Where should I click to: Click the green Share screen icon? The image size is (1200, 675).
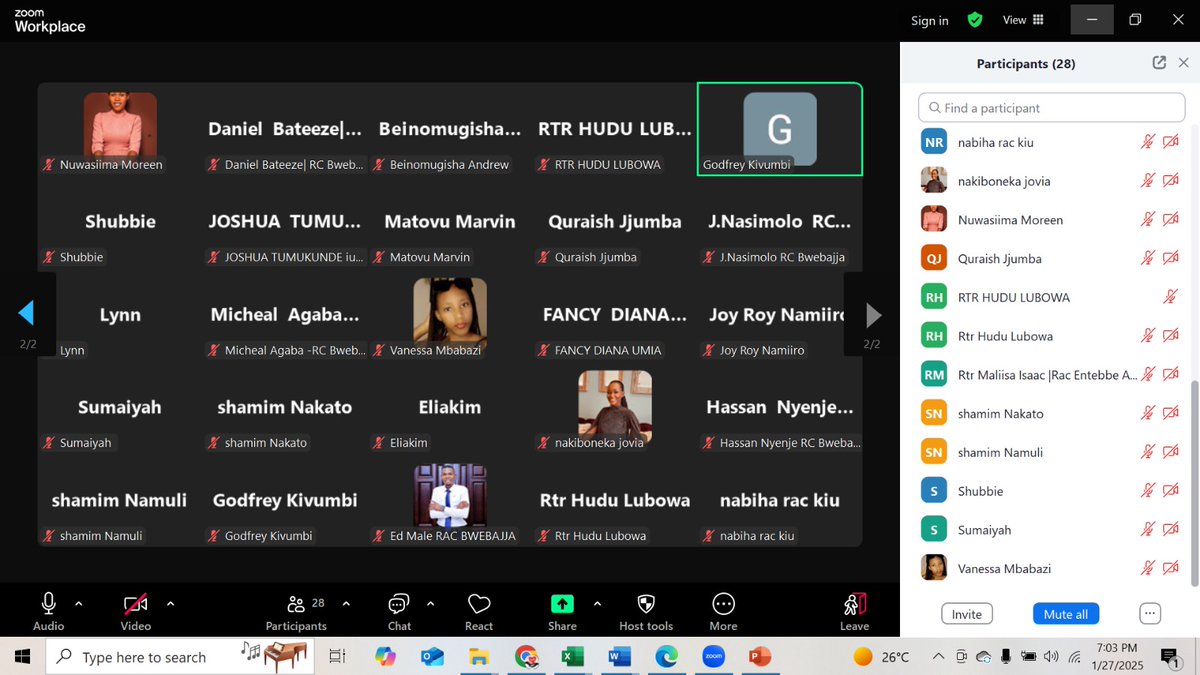(x=562, y=604)
